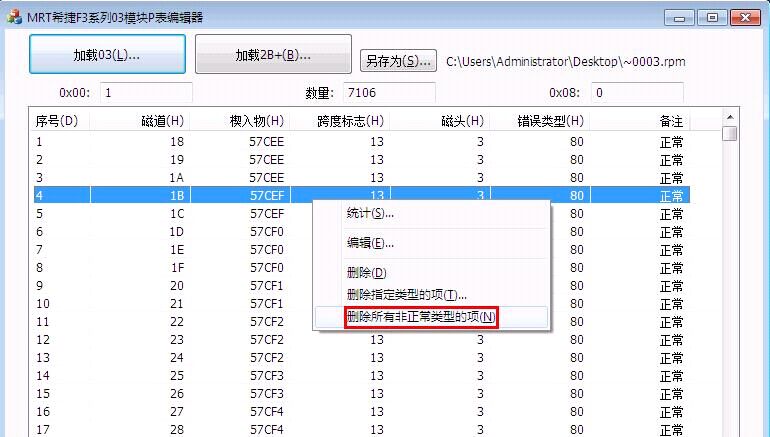Image resolution: width=770 pixels, height=437 pixels.
Task: Close the P表编辑器 window
Action: pos(745,18)
